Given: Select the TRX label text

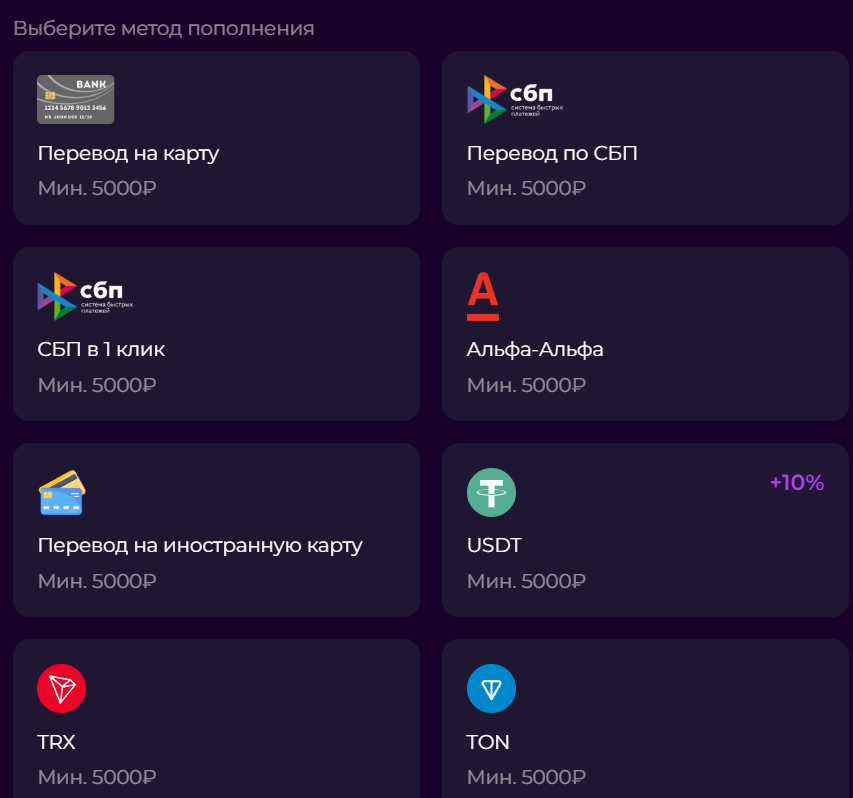Looking at the screenshot, I should pos(56,742).
